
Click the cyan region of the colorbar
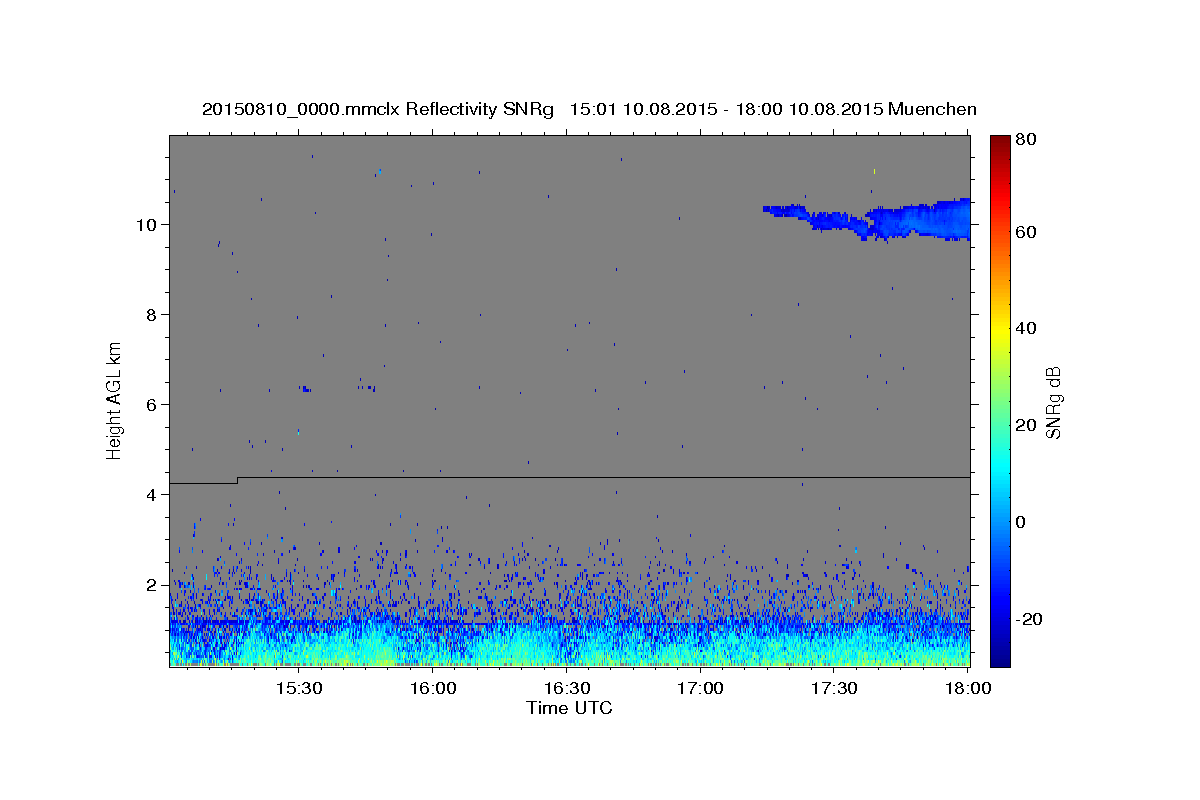pos(1000,465)
